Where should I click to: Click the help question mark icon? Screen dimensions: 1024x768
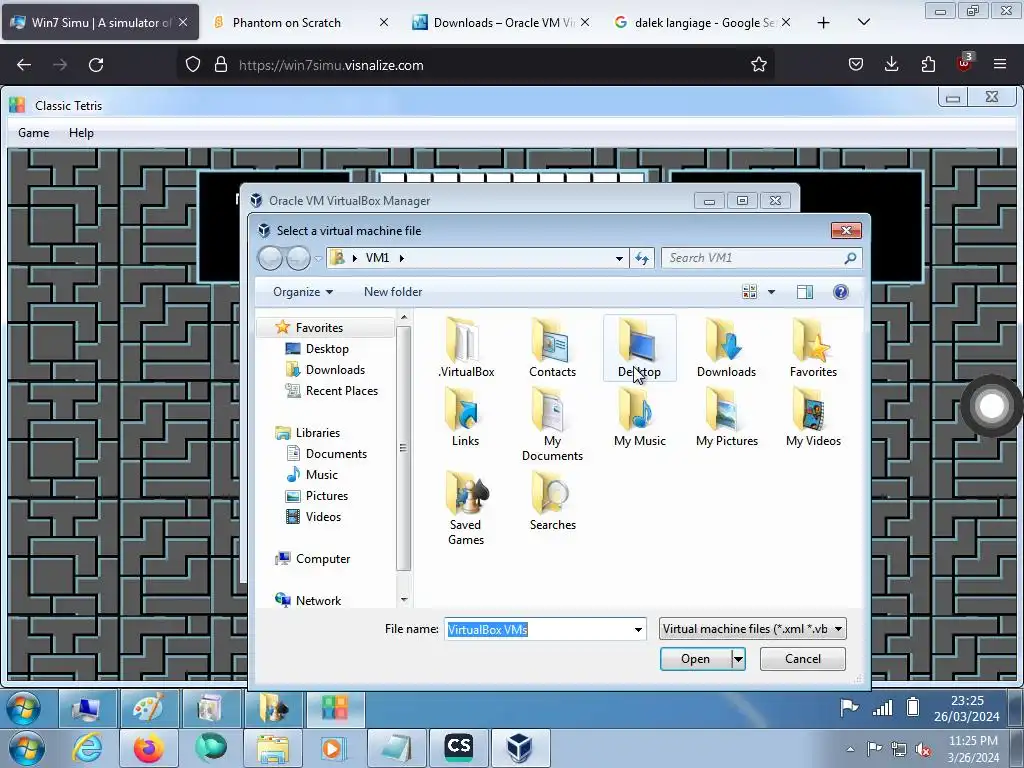point(840,292)
